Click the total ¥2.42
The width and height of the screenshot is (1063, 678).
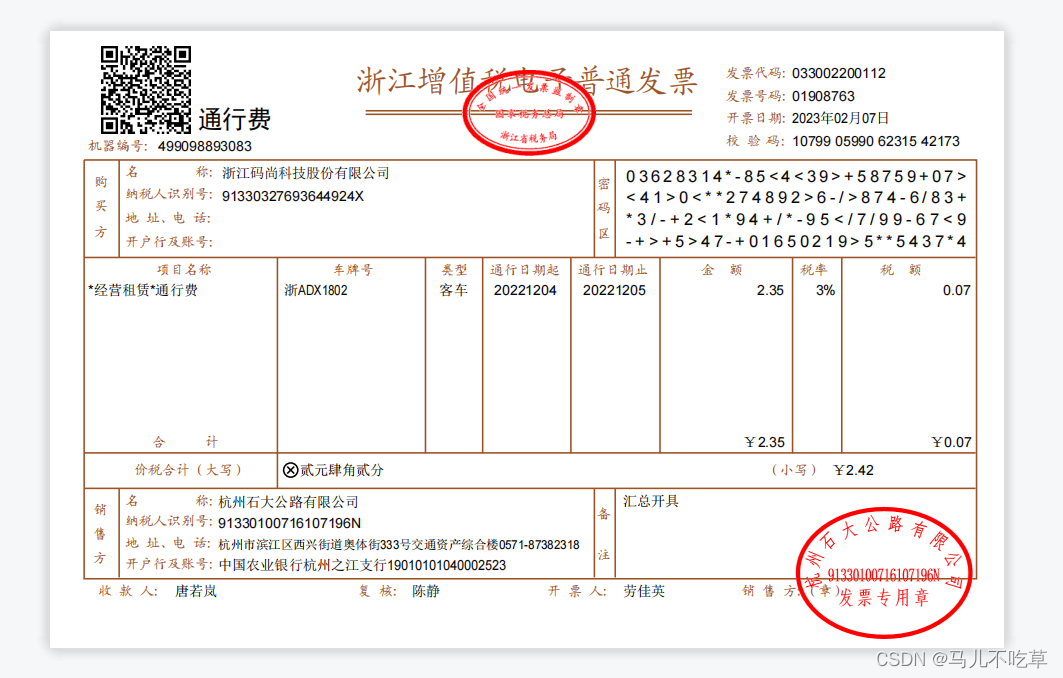[854, 471]
